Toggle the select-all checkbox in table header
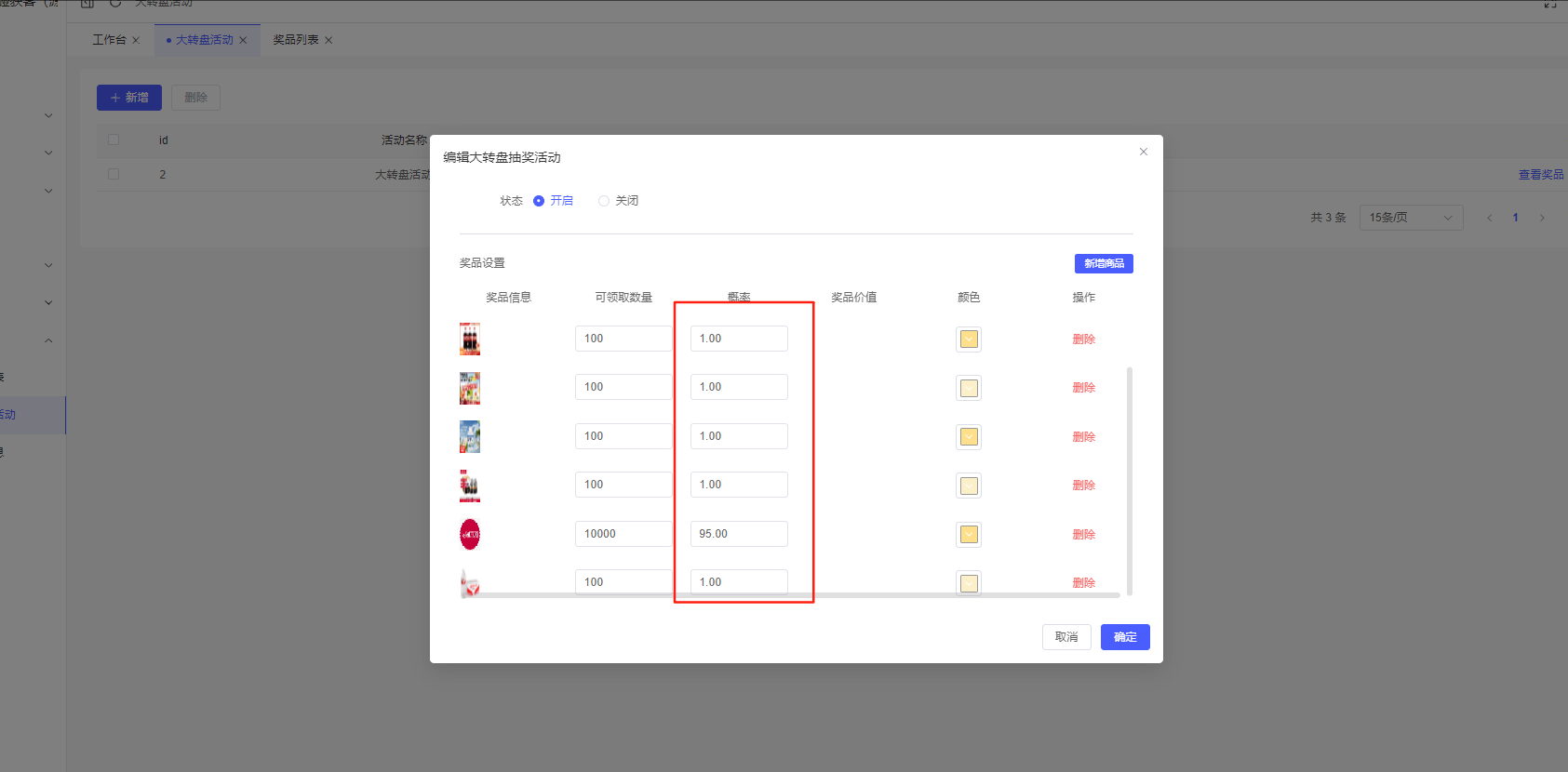This screenshot has height=772, width=1568. [114, 140]
